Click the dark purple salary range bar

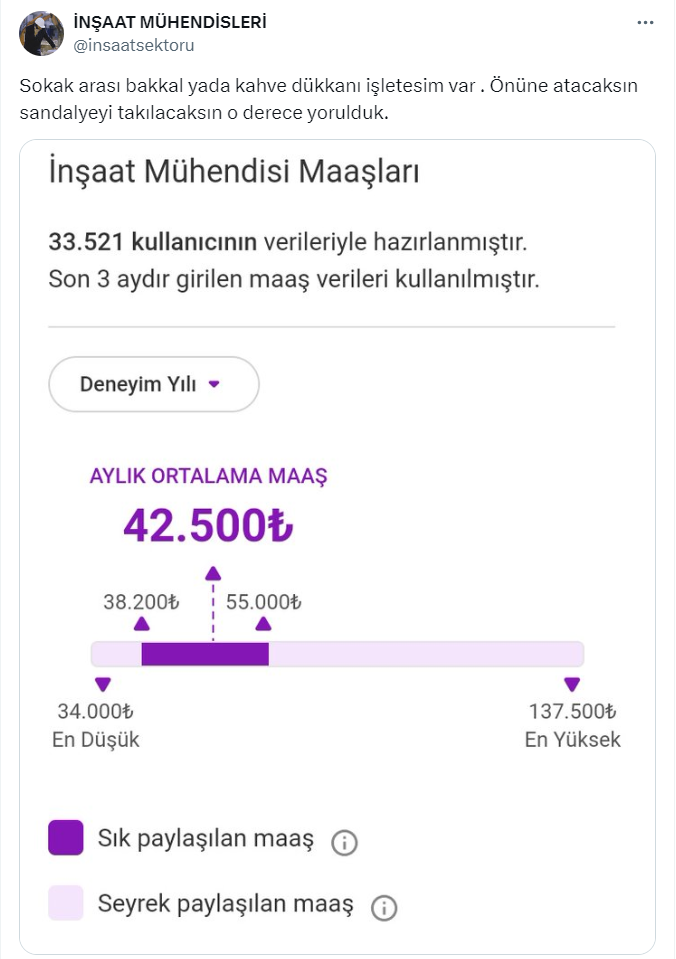pos(205,654)
